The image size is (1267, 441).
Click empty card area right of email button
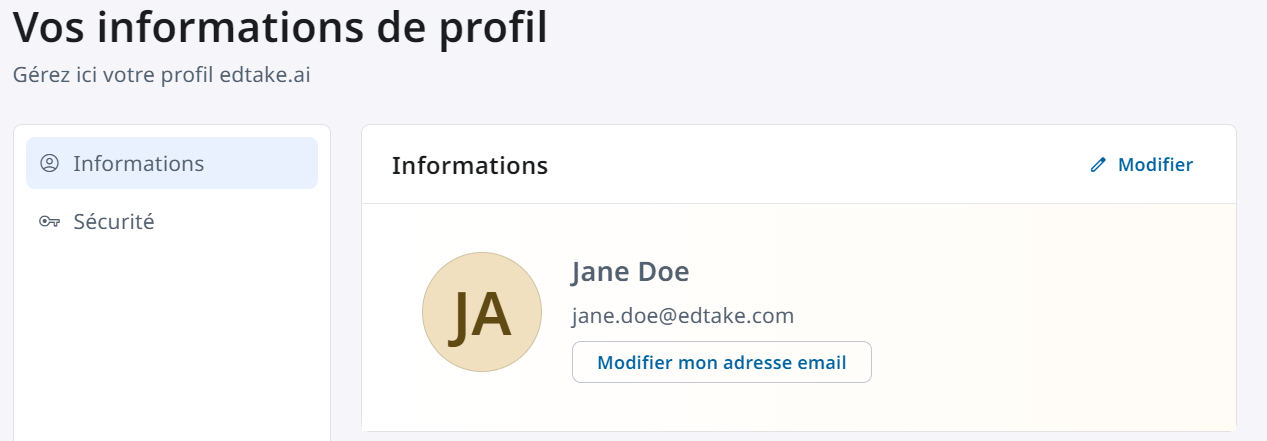pos(1040,362)
